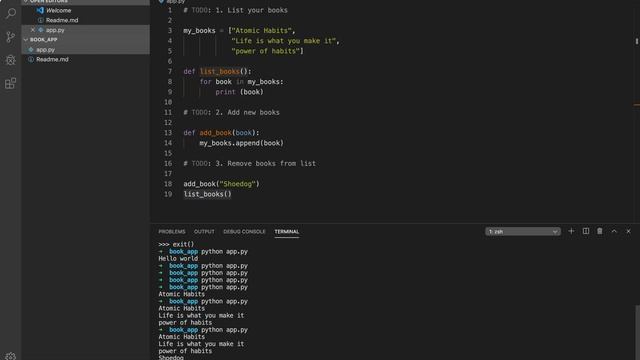The width and height of the screenshot is (640, 360).
Task: Select Readme.md in Open Editors
Action: (x=62, y=20)
